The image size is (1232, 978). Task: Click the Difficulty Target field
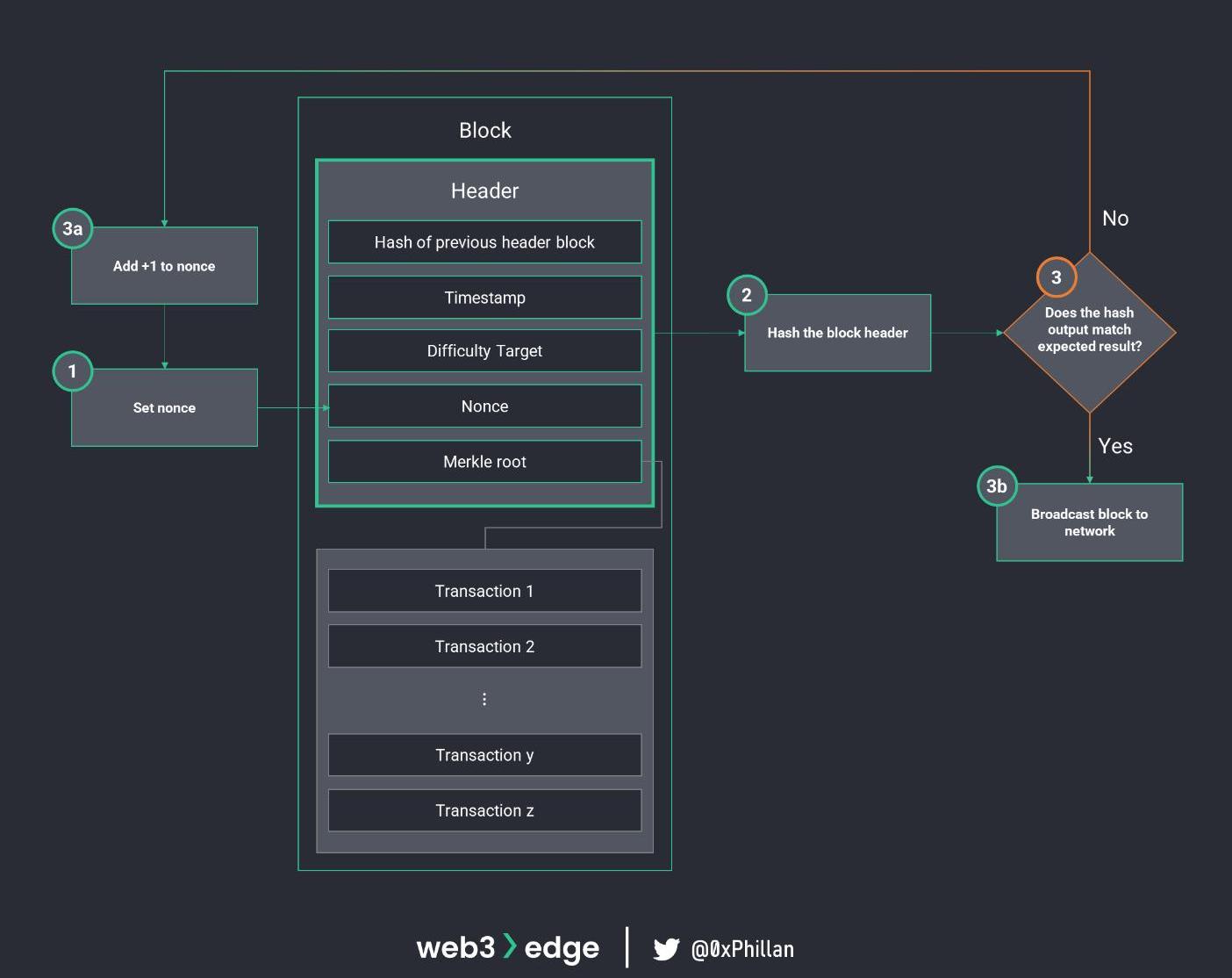(484, 351)
